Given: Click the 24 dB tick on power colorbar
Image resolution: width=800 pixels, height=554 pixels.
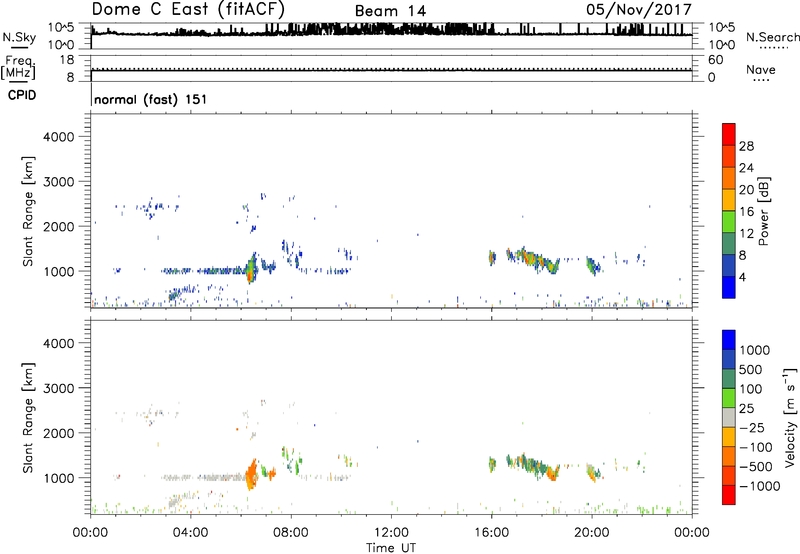Looking at the screenshot, I should click(746, 168).
